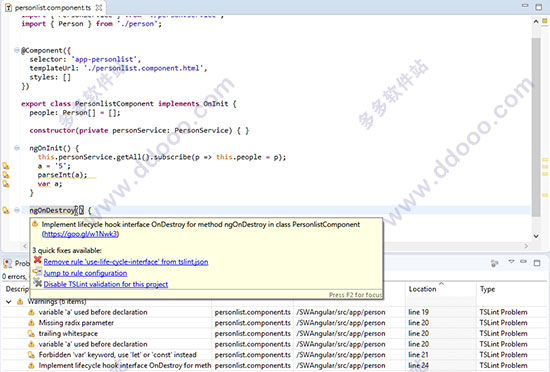Screen dimensions: 550x372
Task: Click the warning icon in hover tooltip
Action: pyautogui.click(x=35, y=224)
